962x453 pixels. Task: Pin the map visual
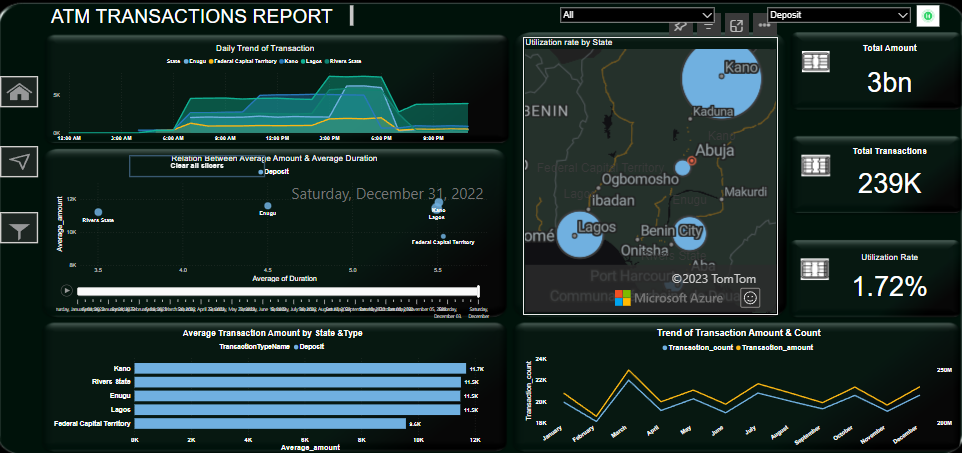pos(680,26)
